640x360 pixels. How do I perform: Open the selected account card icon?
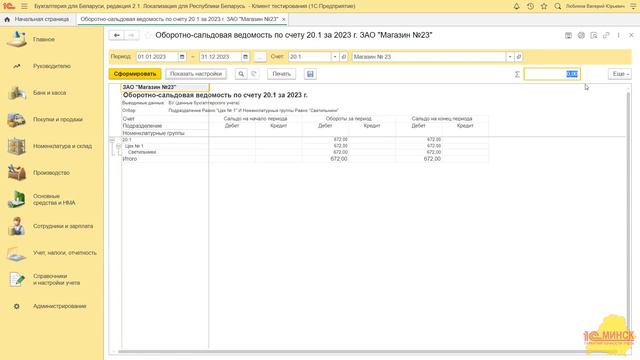344,57
